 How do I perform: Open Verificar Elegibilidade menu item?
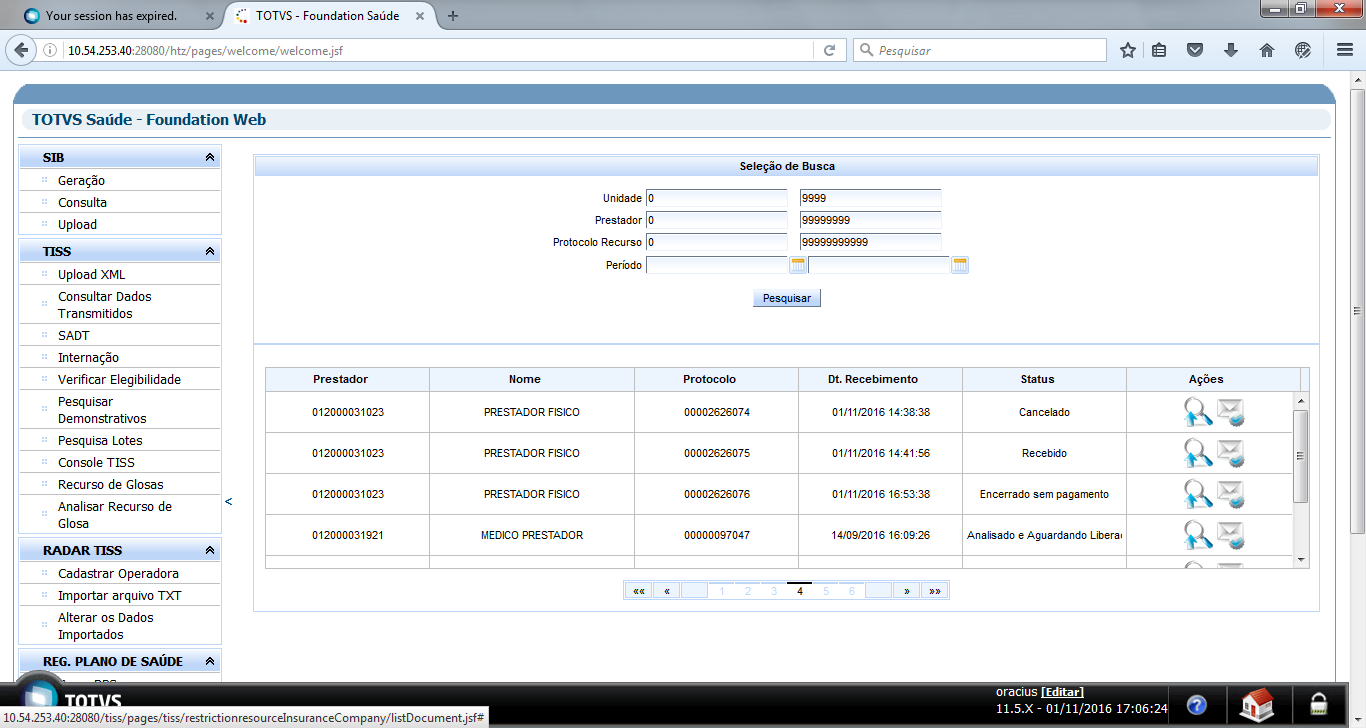point(120,380)
